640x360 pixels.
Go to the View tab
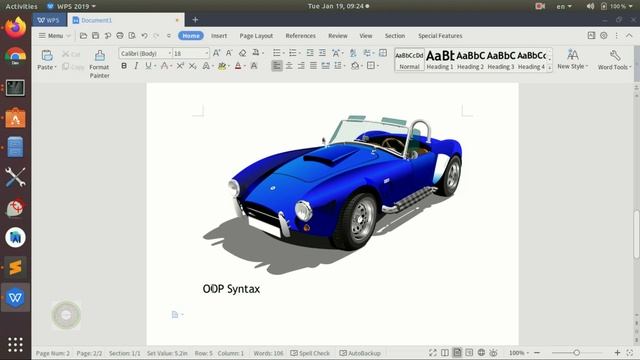(366, 36)
